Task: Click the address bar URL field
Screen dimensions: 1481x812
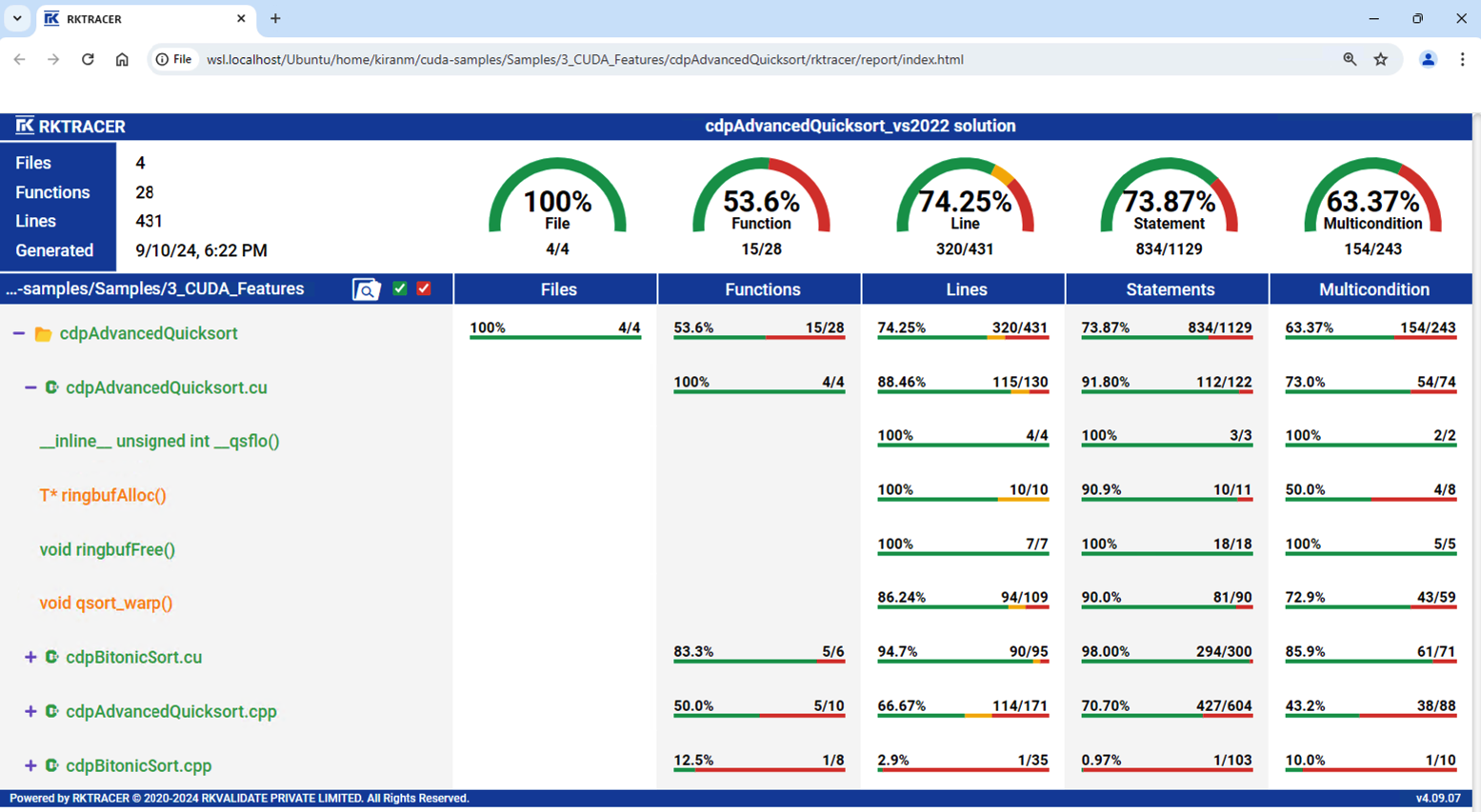Action: (667, 59)
